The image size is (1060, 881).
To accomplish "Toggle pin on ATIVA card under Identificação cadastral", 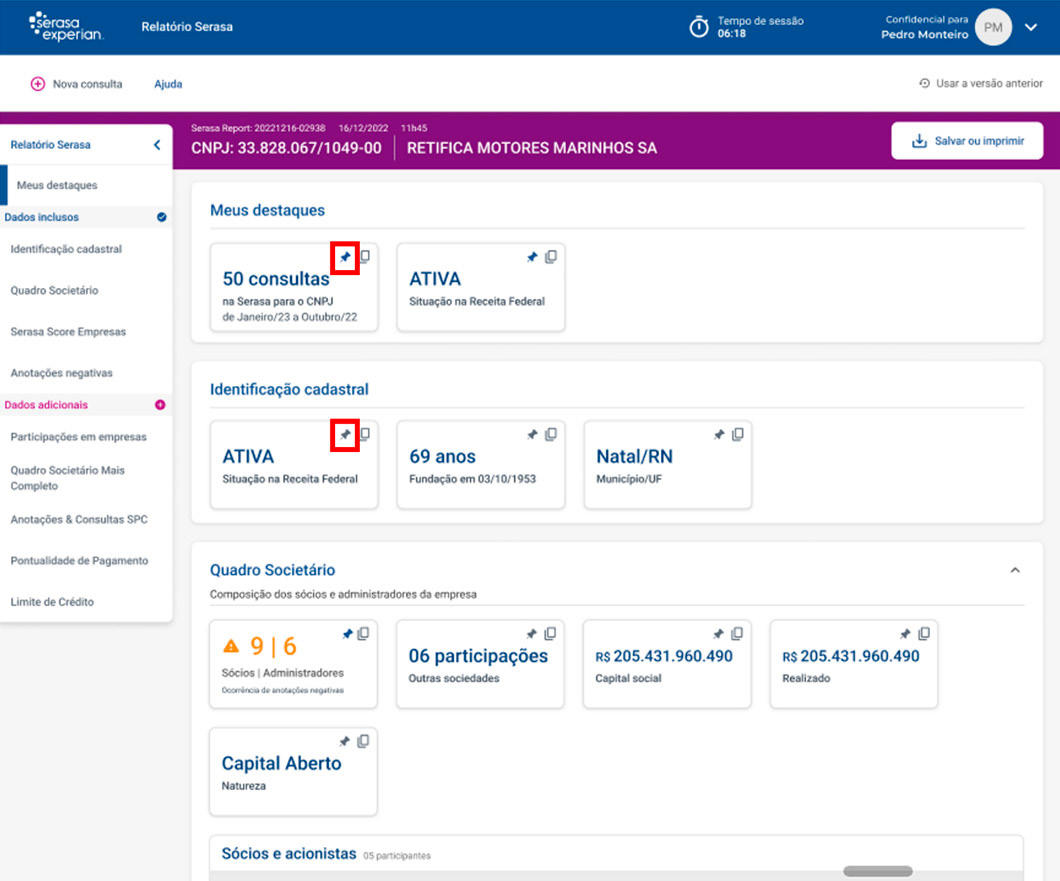I will tap(345, 435).
